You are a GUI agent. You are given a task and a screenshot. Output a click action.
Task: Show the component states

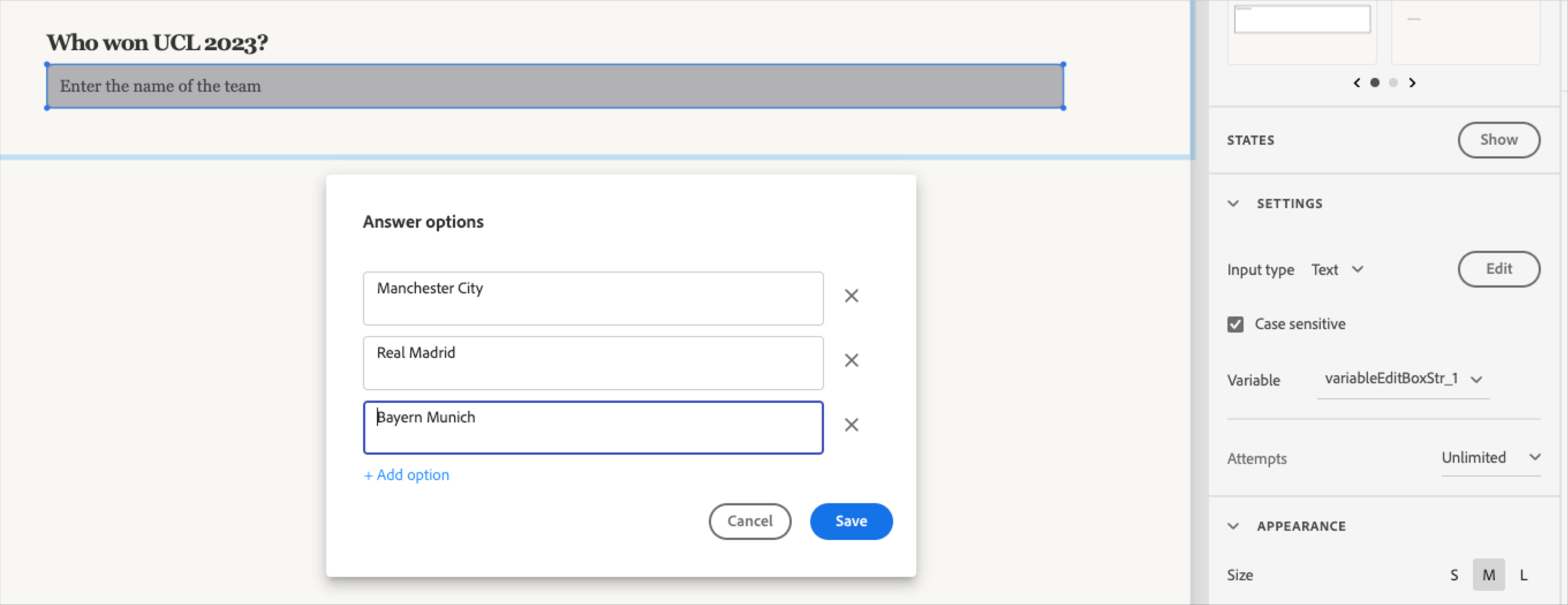click(1499, 139)
